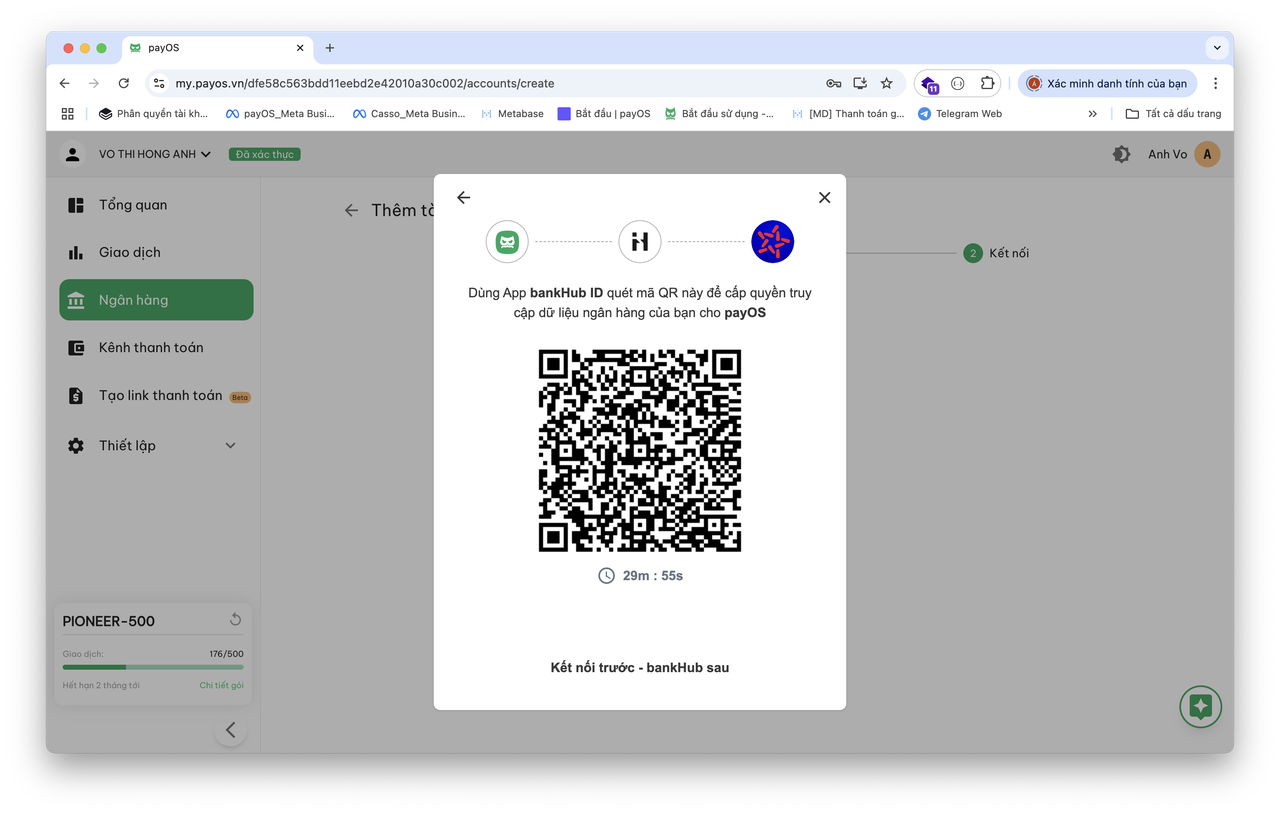Click the green payOS logo in the modal
The height and width of the screenshot is (814, 1280).
[x=507, y=242]
